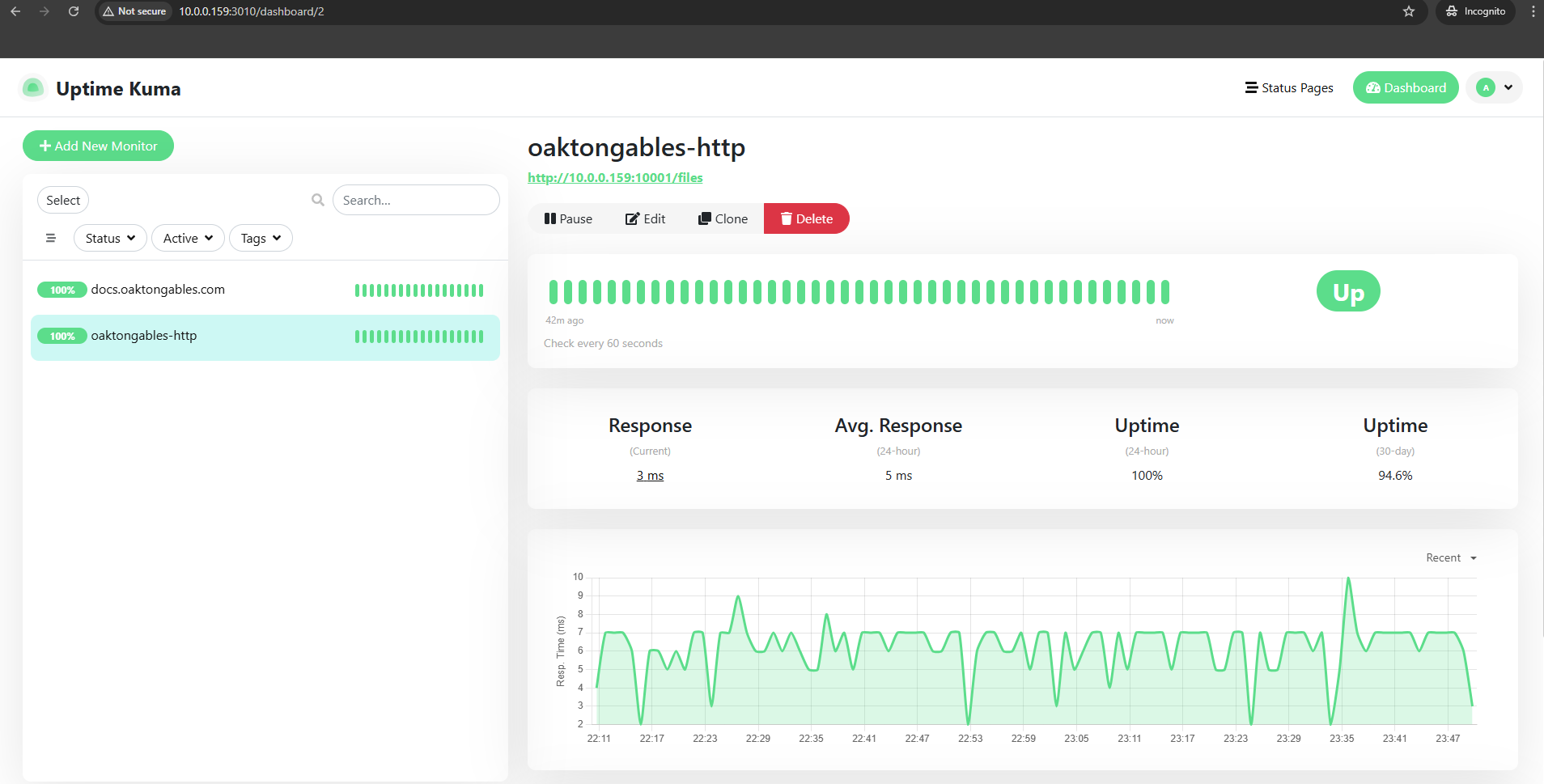Go to Status Pages
The image size is (1544, 784).
click(1289, 88)
